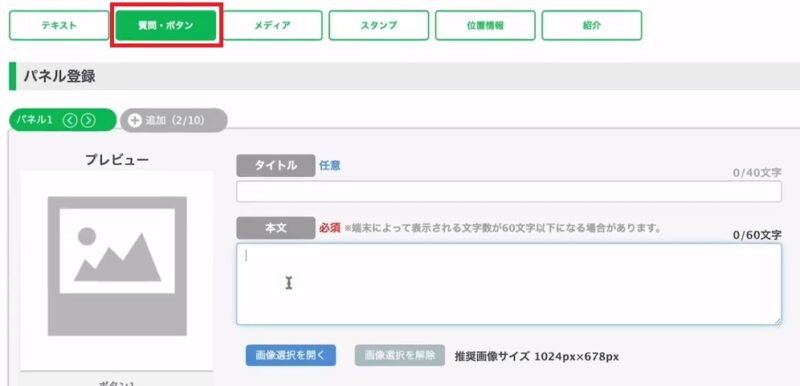Click the 本文 label
This screenshot has height=386, width=800.
coord(276,228)
